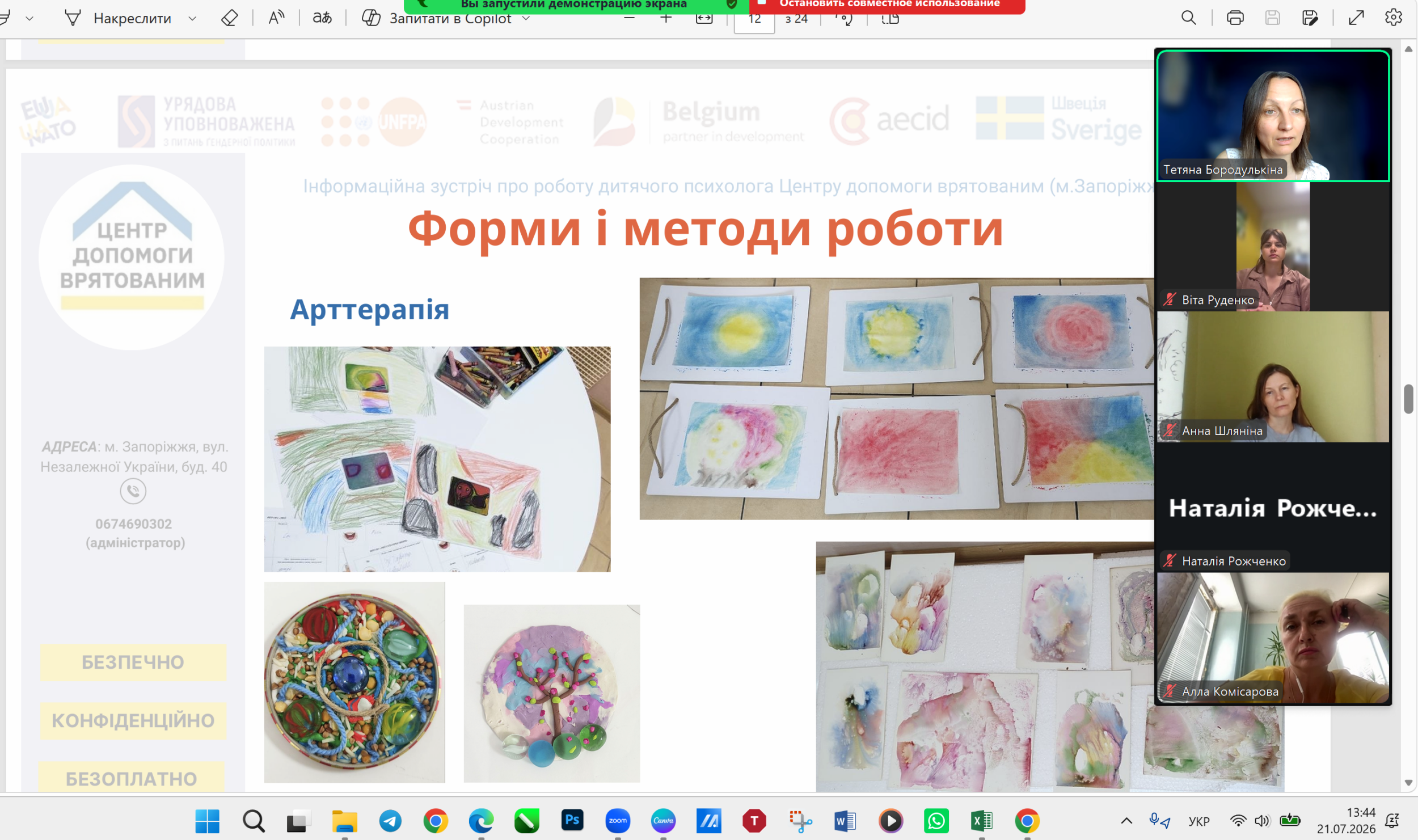Open the Накреслити pen options dropdown
This screenshot has height=840, width=1418.
(192, 19)
